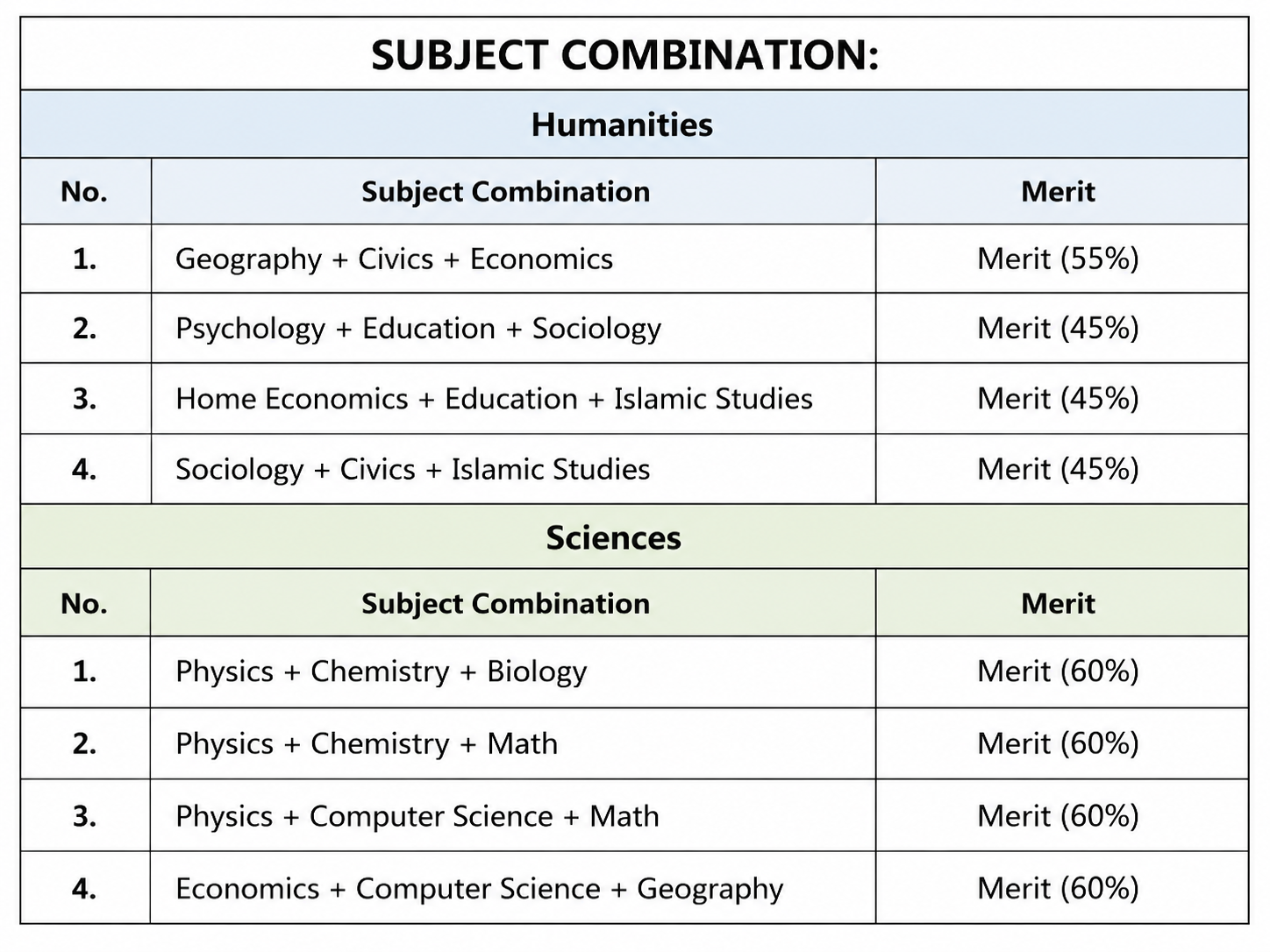Viewport: 1270px width, 952px height.
Task: Click Merit (45%) for Psychology combination
Action: coord(1058,329)
